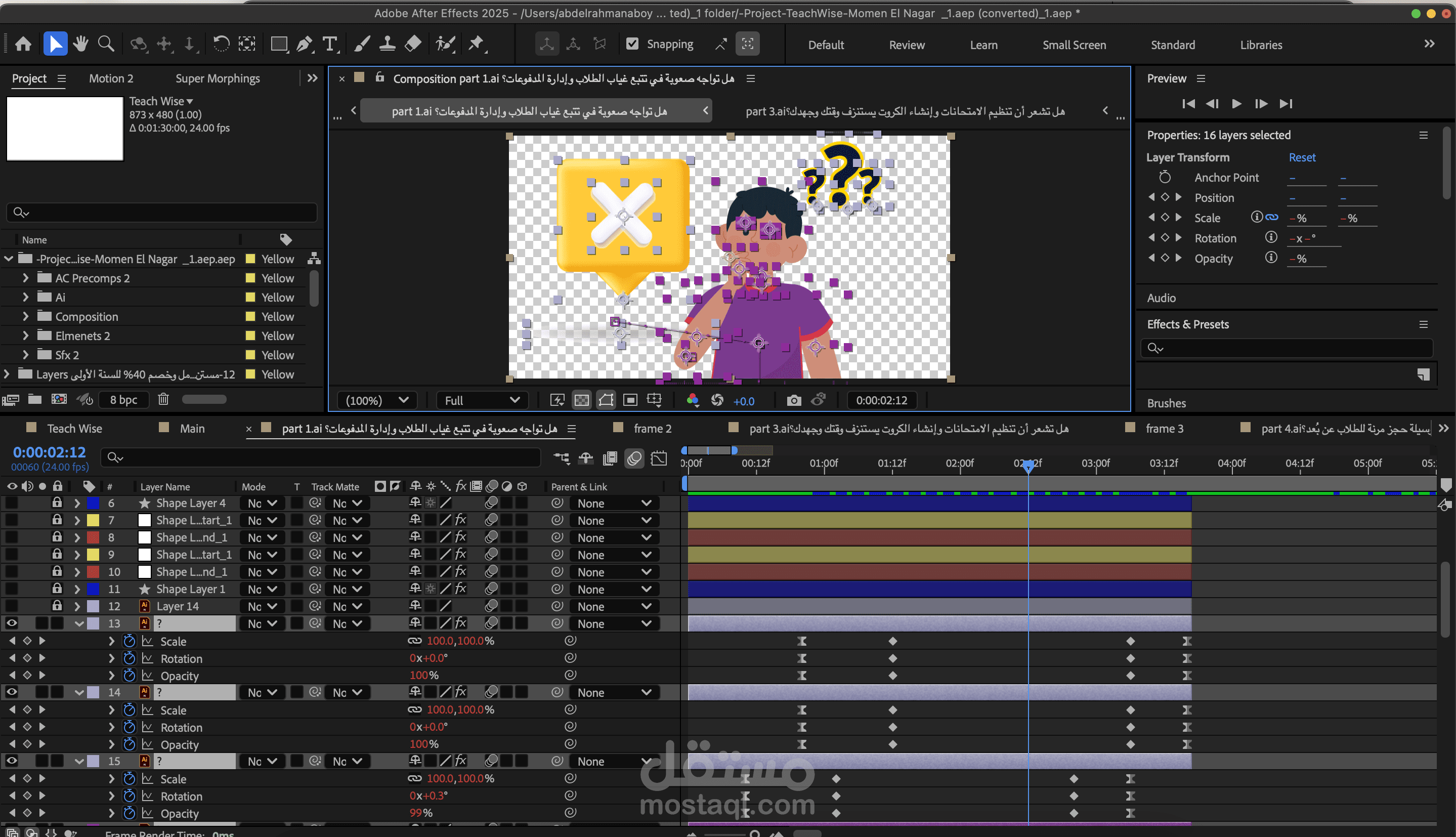Select the Hand tool
The height and width of the screenshot is (837, 1456).
click(x=80, y=44)
